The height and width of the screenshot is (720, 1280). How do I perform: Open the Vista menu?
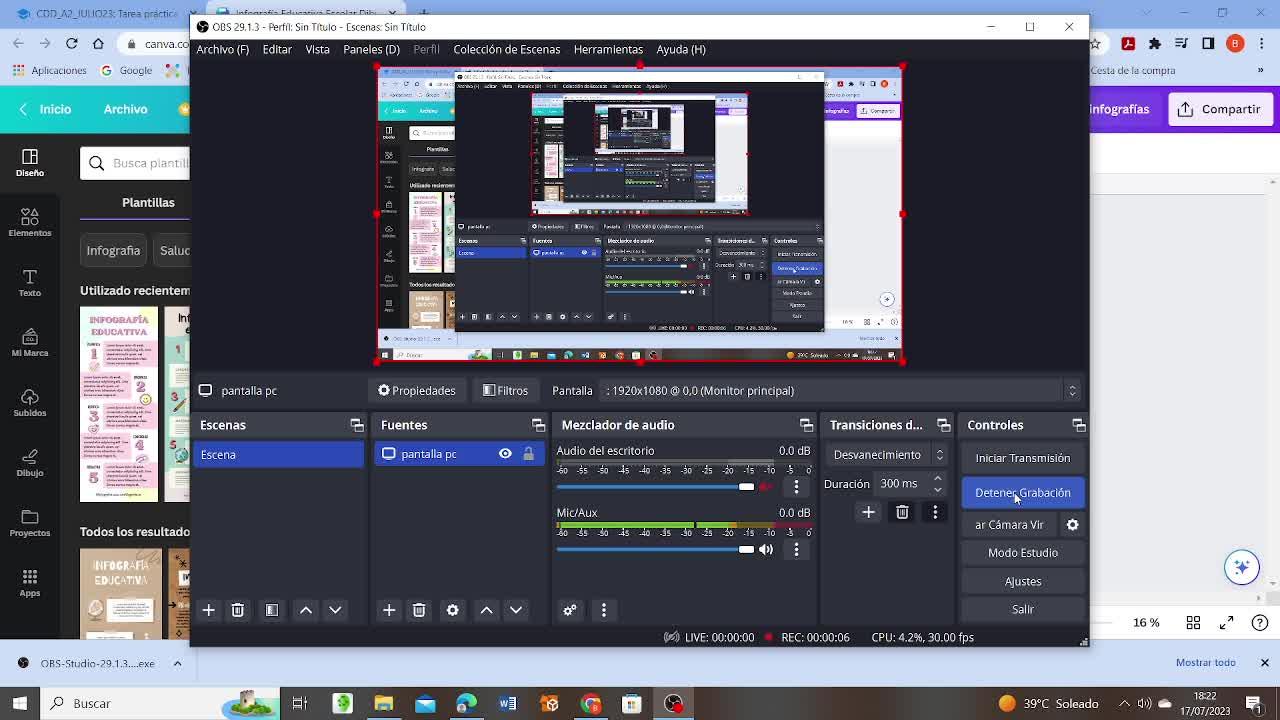coord(317,49)
